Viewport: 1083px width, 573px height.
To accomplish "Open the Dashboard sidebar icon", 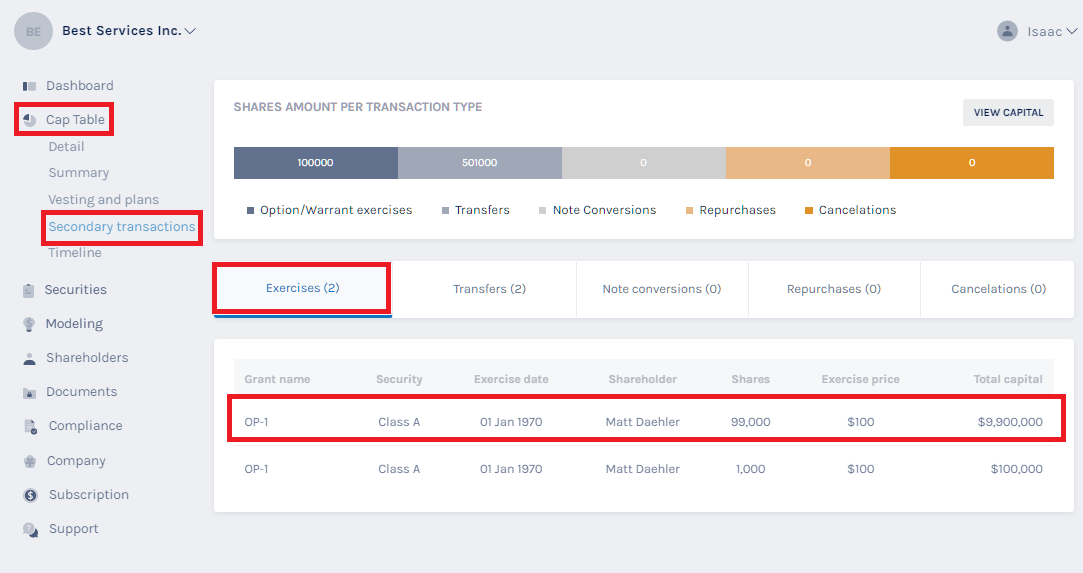I will (x=29, y=86).
